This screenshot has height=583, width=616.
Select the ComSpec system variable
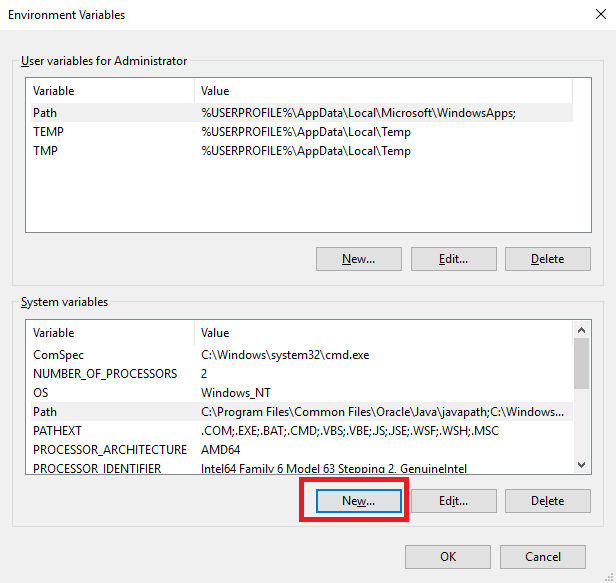[x=302, y=355]
